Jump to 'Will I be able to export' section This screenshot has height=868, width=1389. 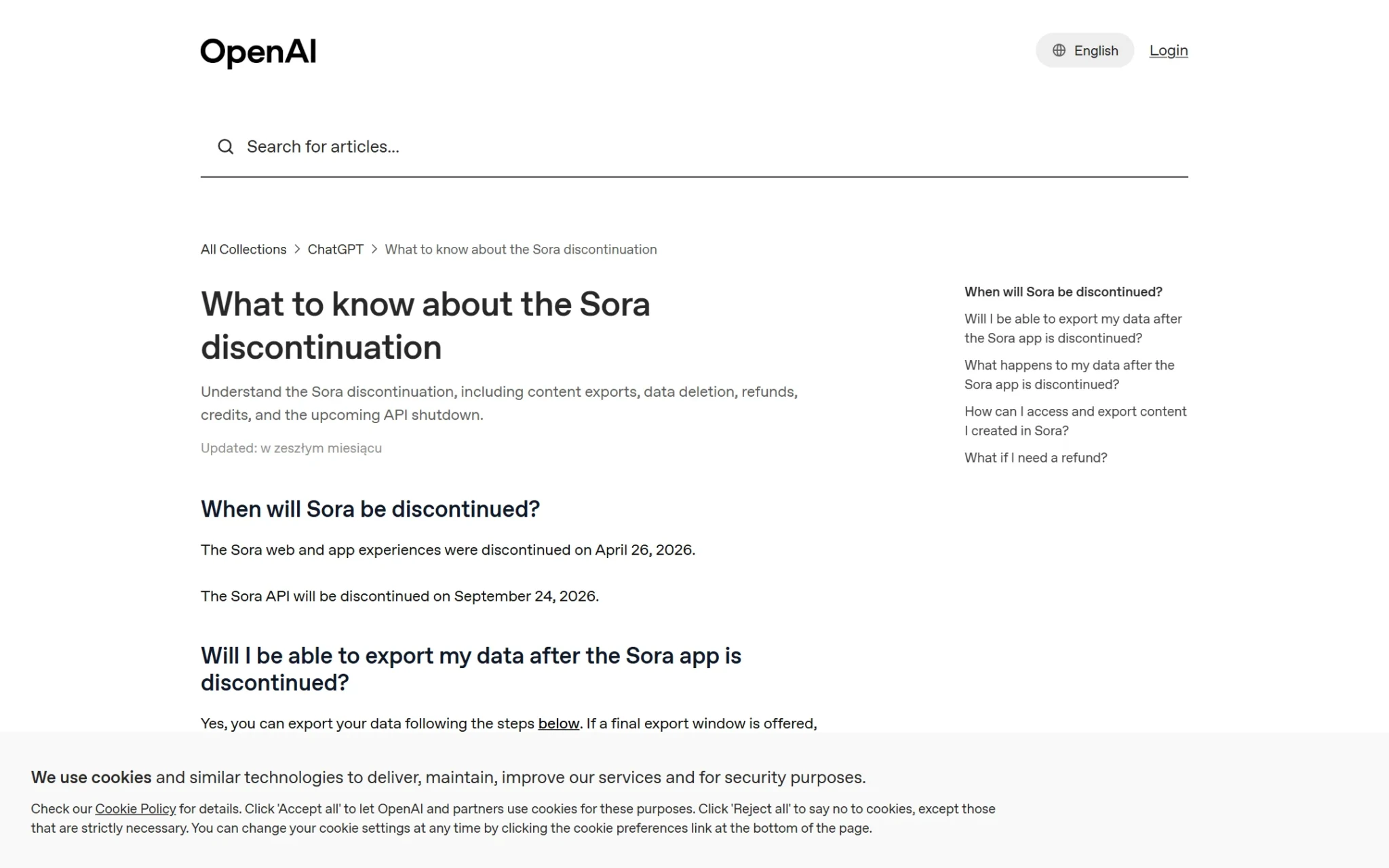click(1073, 328)
